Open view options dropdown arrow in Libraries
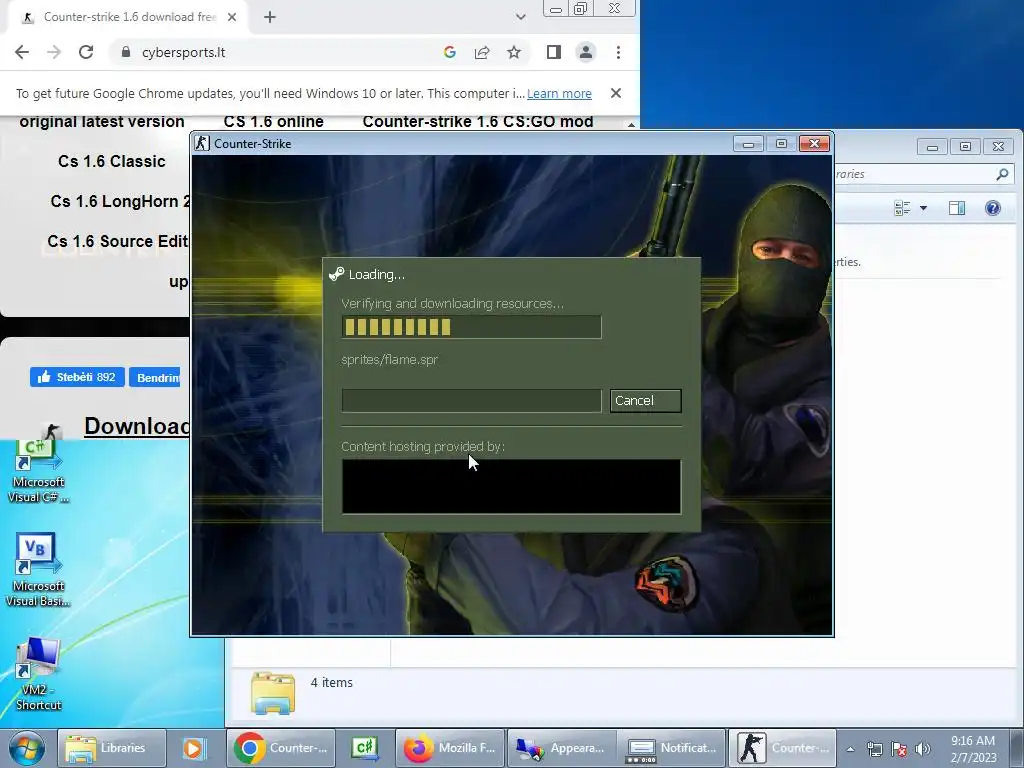1024x768 pixels. click(x=923, y=208)
